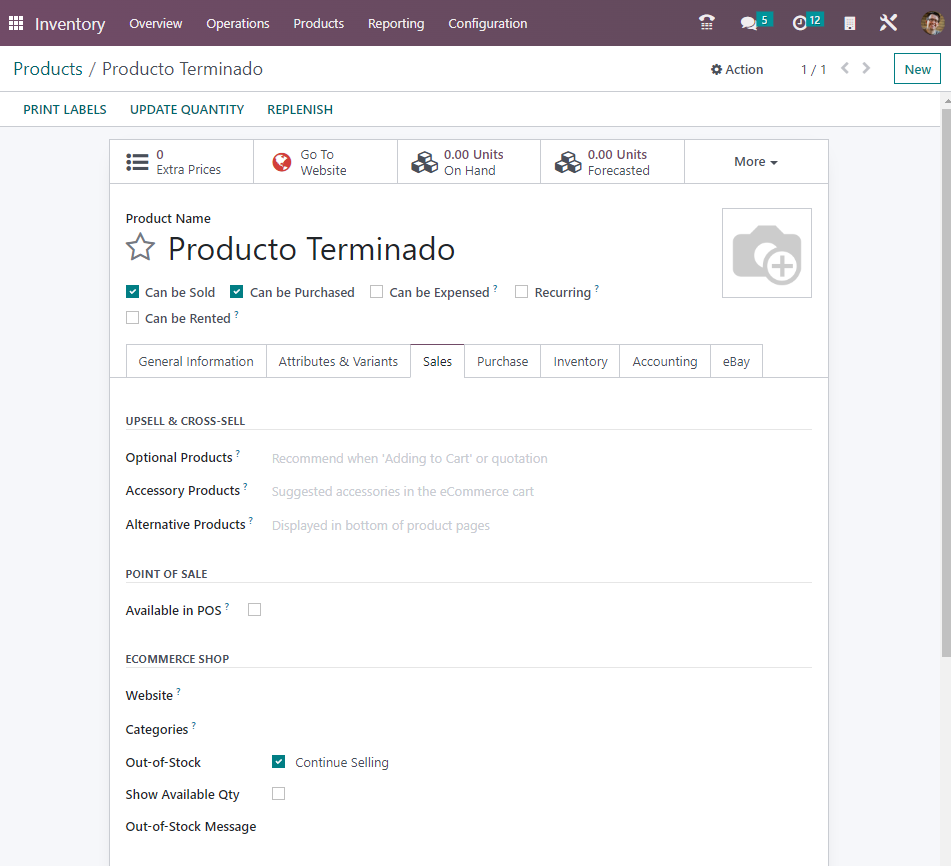Click the New button
The height and width of the screenshot is (866, 951).
[x=917, y=69]
